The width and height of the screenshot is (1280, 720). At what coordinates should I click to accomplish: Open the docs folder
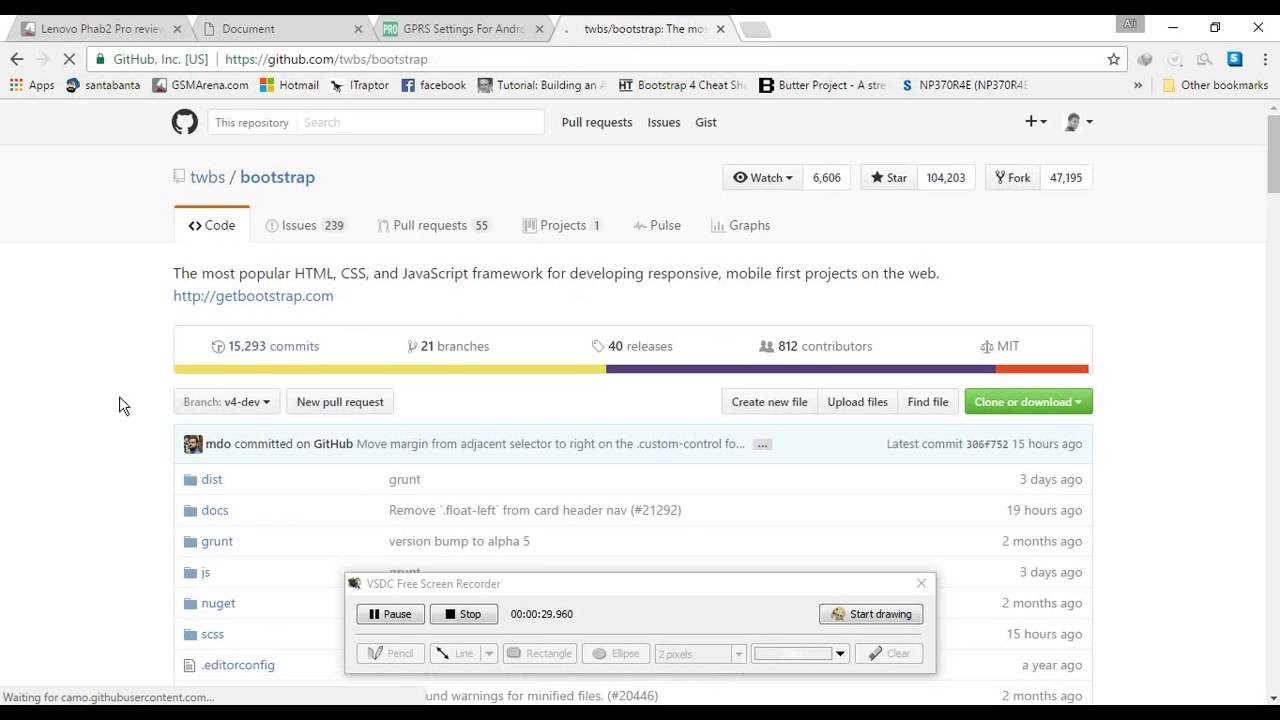pyautogui.click(x=215, y=511)
